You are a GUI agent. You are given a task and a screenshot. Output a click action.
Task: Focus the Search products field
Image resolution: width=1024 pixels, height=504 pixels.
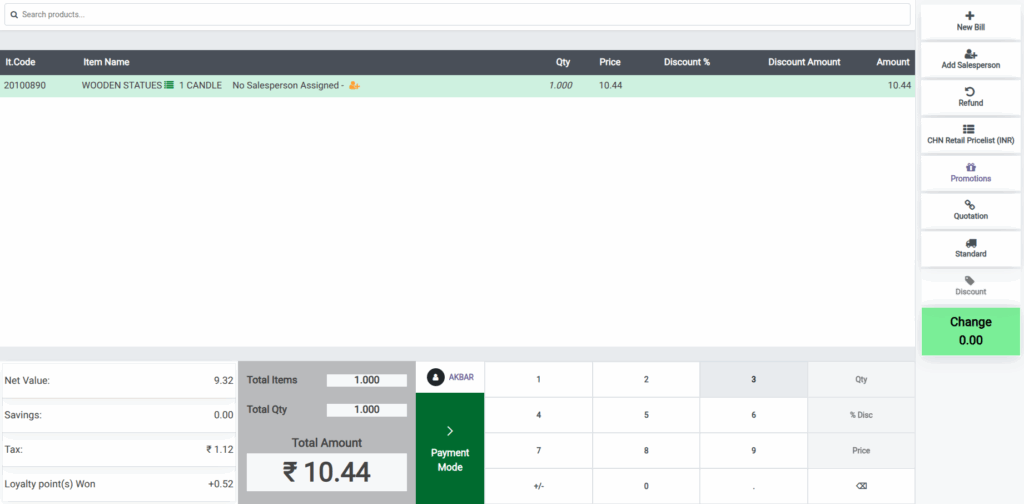point(457,14)
